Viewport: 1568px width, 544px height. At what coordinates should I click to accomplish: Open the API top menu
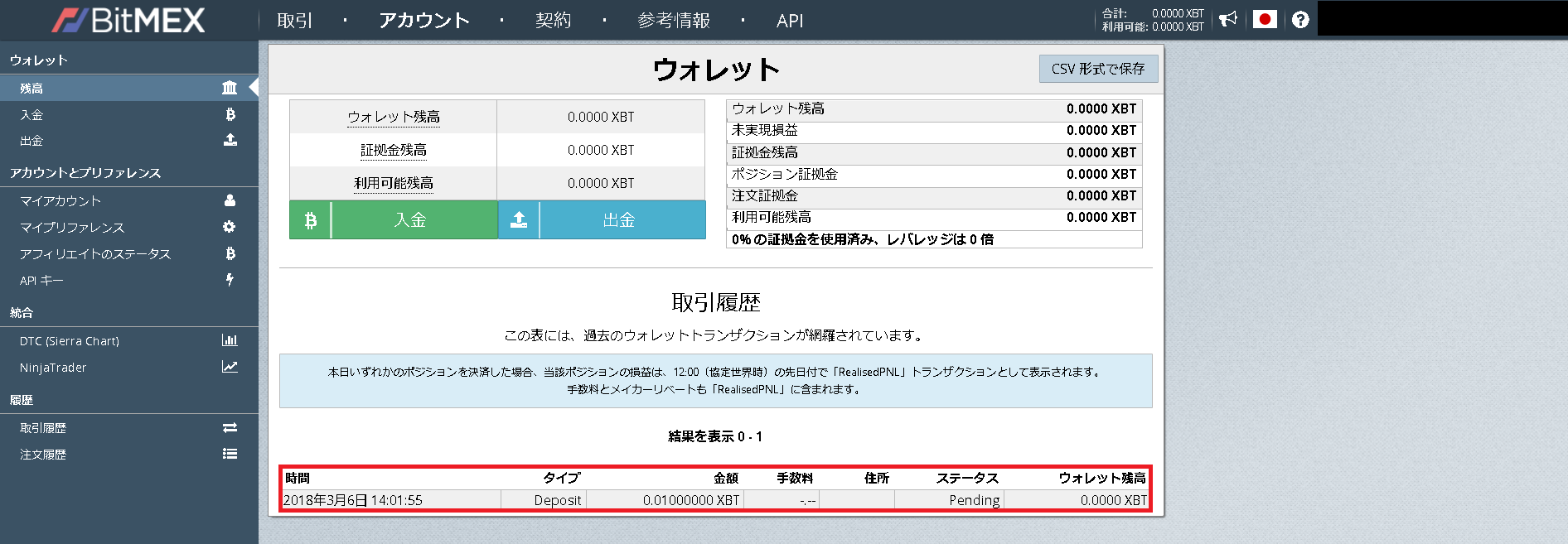coord(790,21)
